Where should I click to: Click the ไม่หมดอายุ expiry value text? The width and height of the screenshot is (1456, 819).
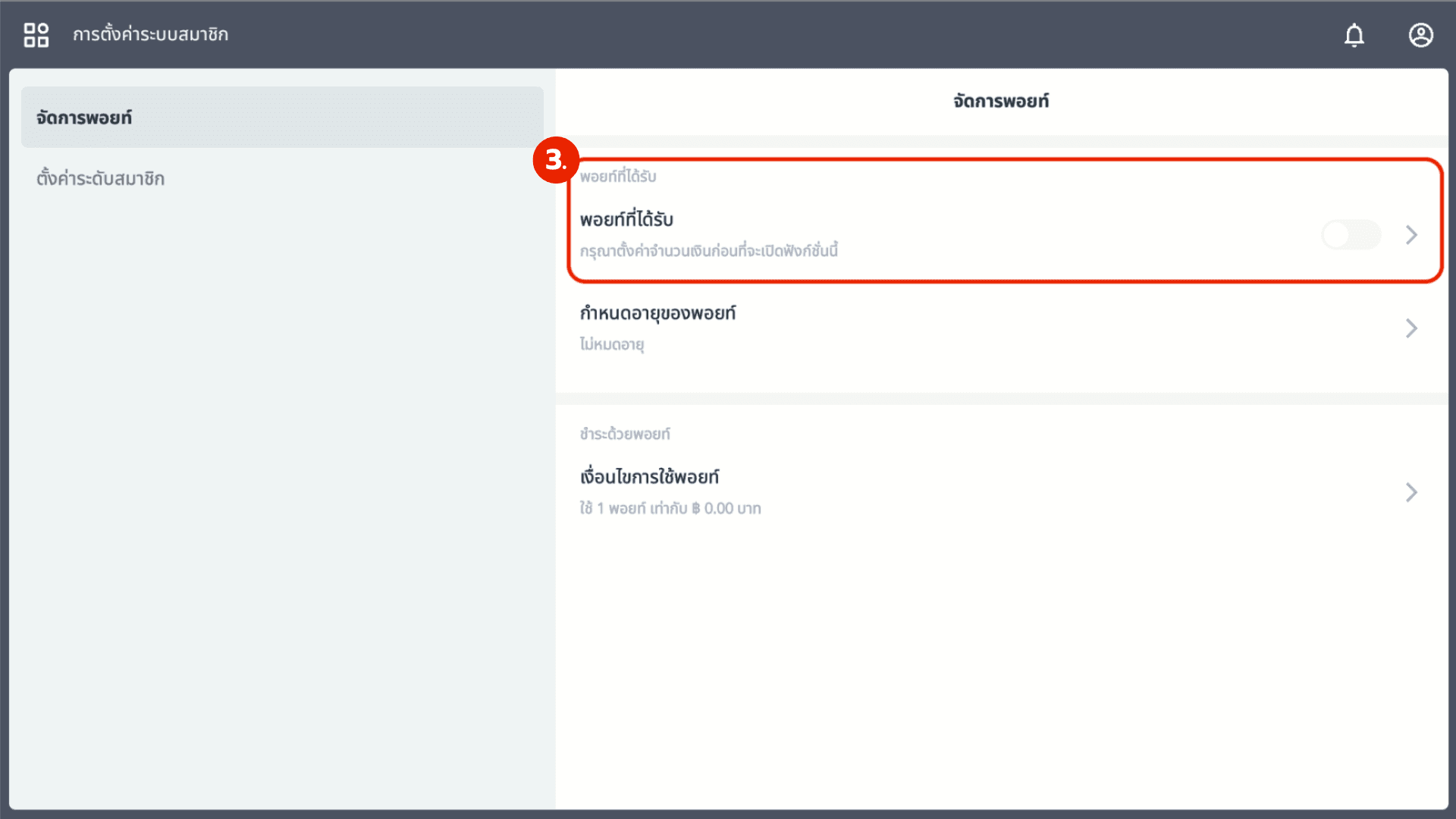612,344
